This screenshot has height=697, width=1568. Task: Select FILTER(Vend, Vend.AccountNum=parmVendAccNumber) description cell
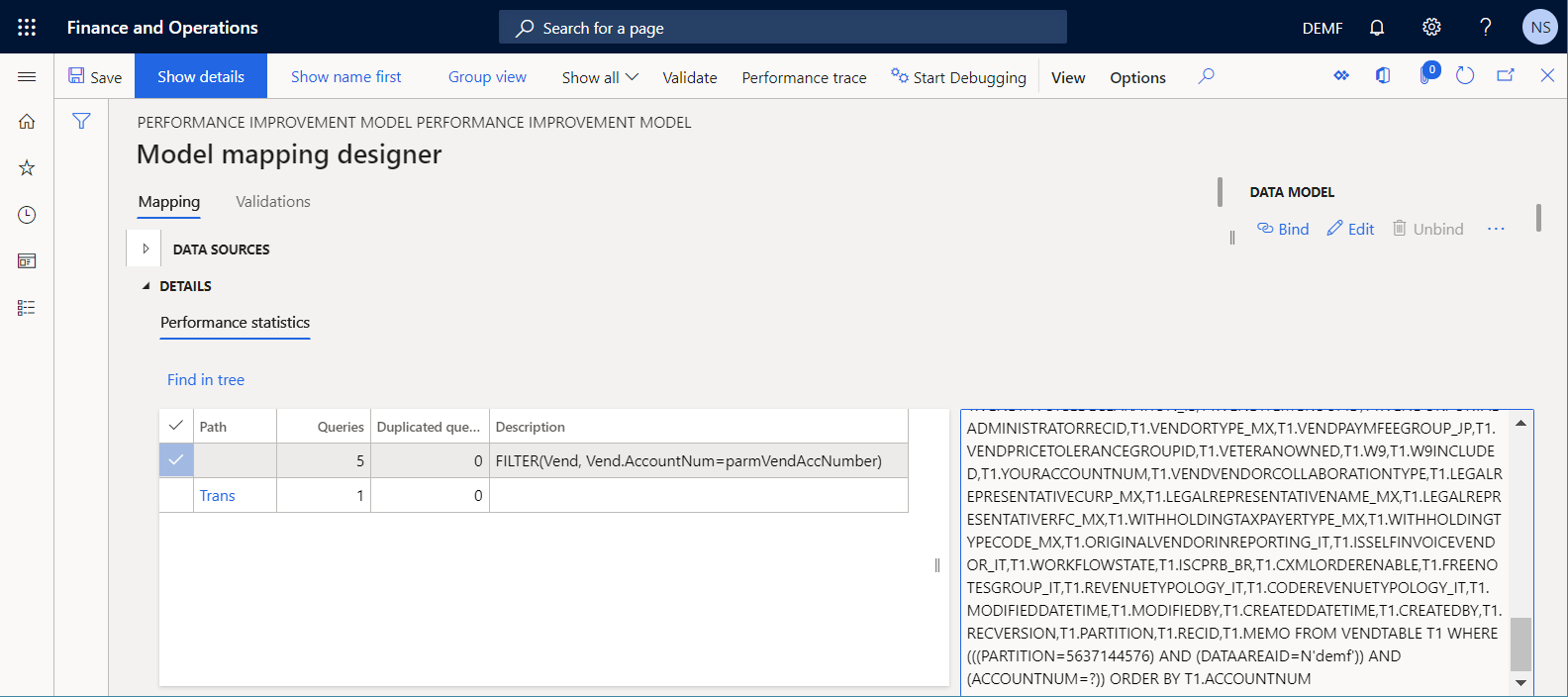(699, 460)
